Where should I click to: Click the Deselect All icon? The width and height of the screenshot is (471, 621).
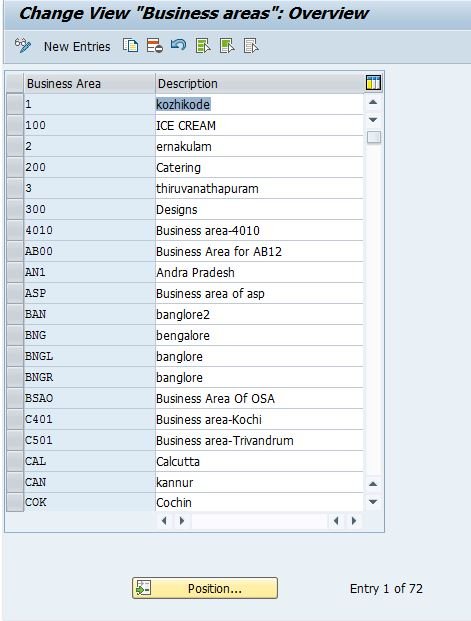pos(251,46)
